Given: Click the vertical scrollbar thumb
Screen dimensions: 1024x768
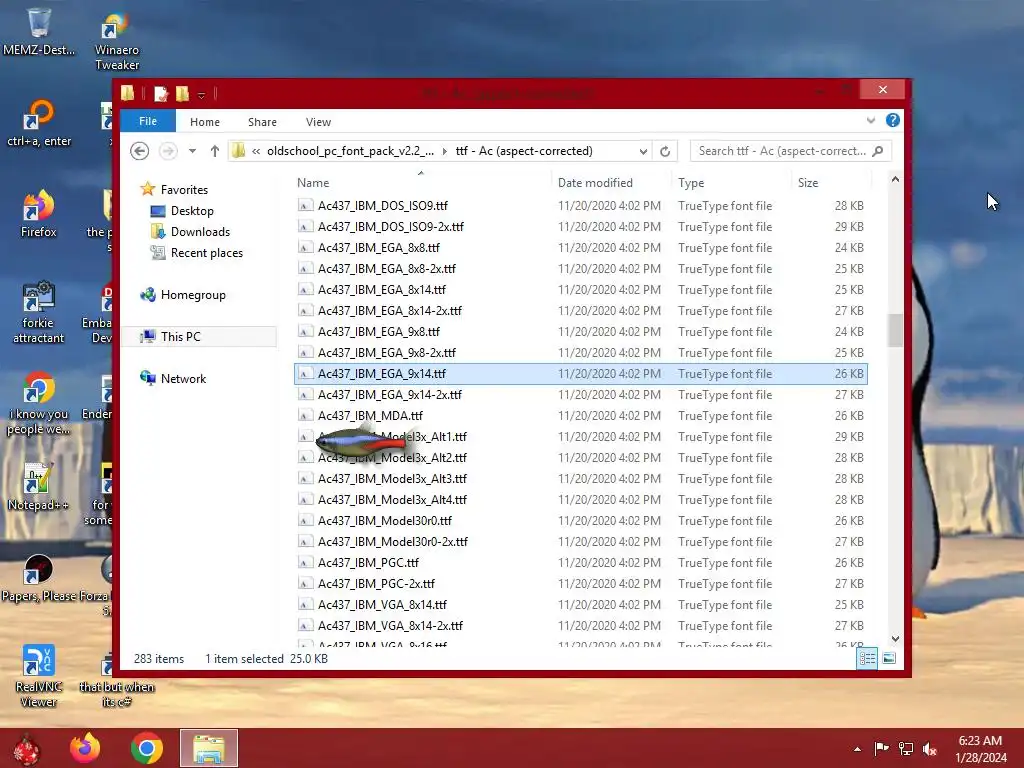Looking at the screenshot, I should point(895,330).
